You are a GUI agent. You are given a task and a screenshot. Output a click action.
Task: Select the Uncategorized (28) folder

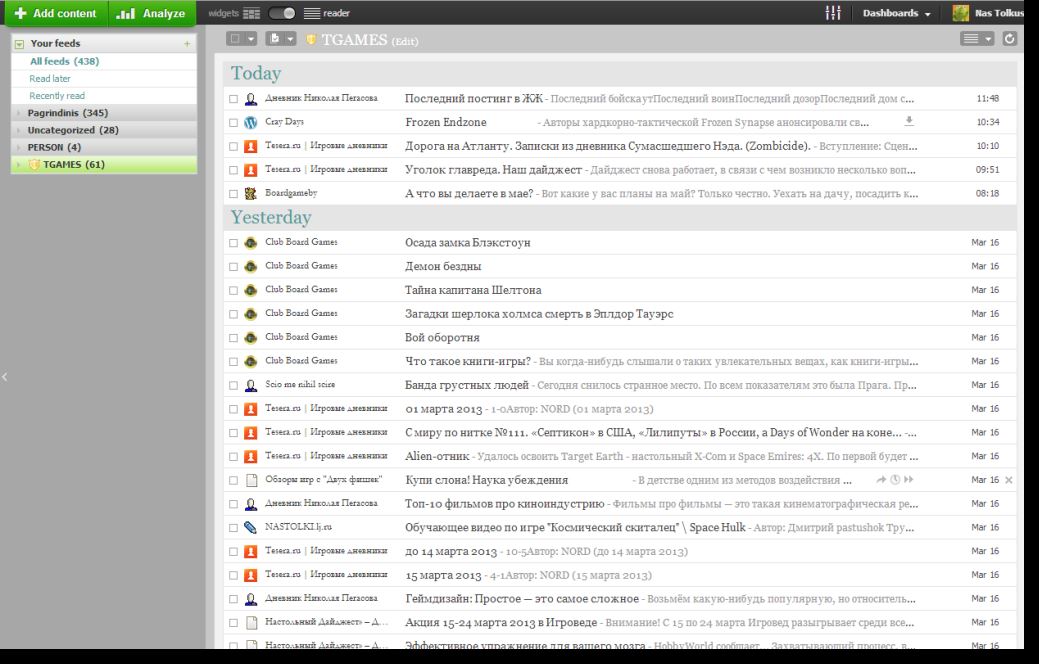pos(73,131)
